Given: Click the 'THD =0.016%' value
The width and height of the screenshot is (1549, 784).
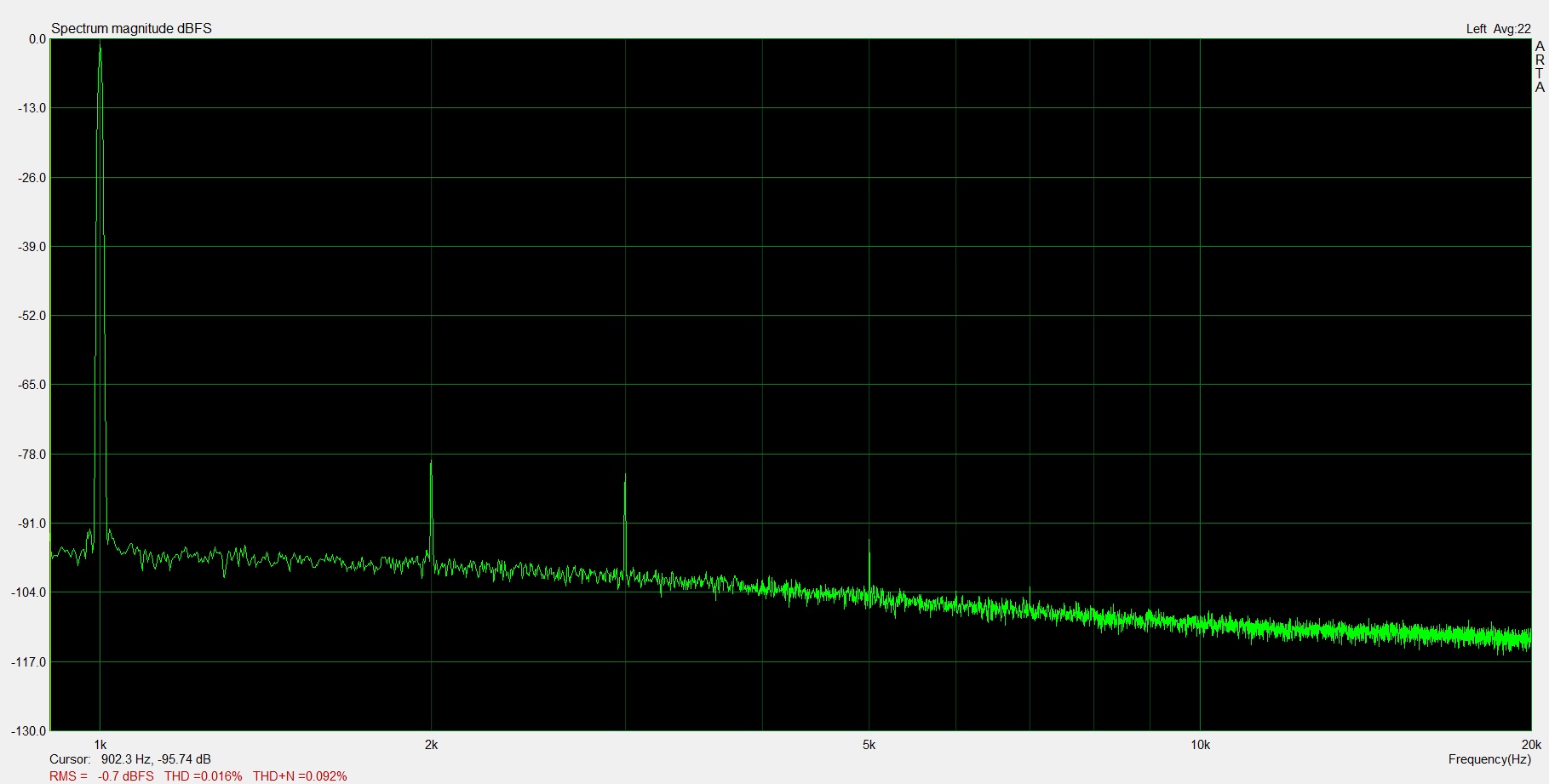Looking at the screenshot, I should pos(203,776).
